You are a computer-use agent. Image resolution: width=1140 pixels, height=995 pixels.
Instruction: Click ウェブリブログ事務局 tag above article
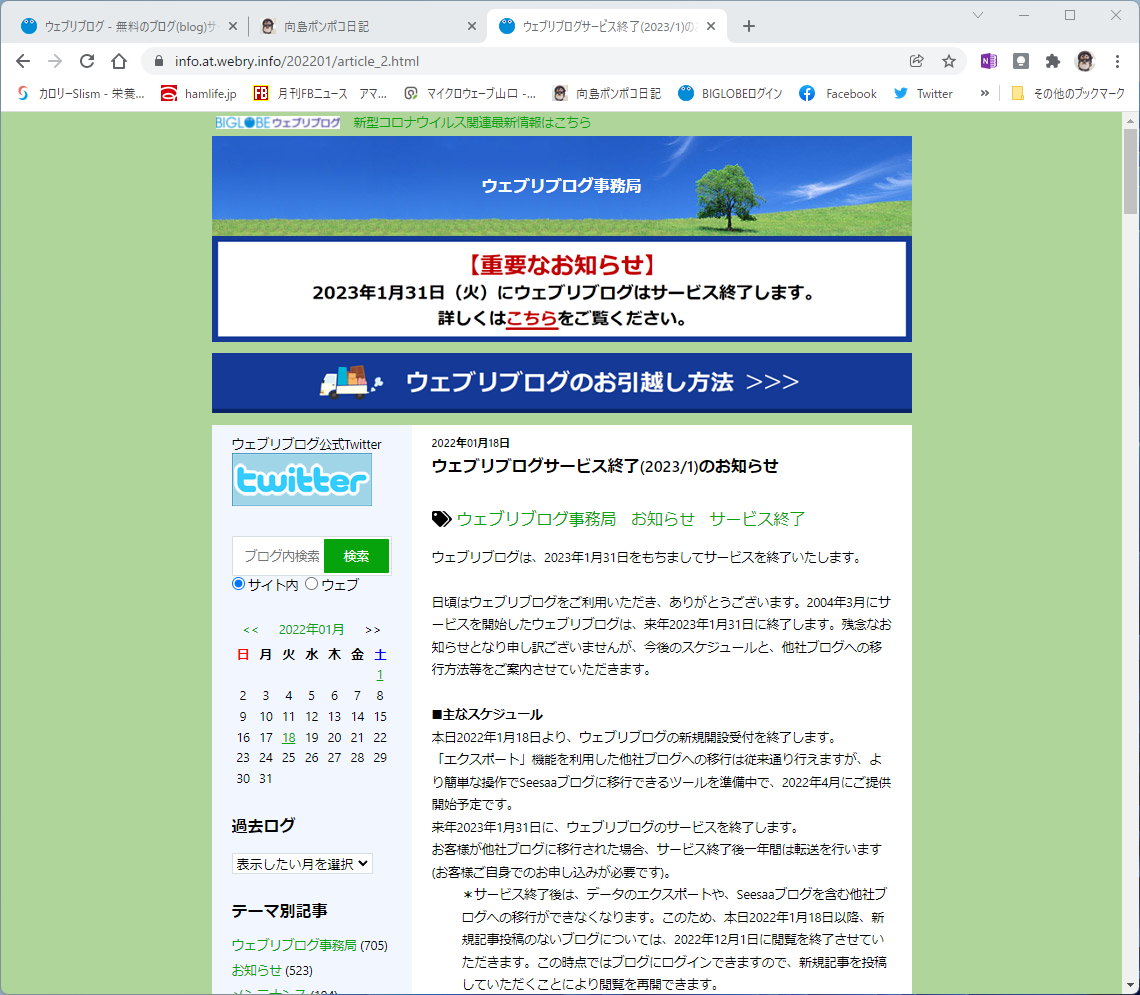pos(536,519)
